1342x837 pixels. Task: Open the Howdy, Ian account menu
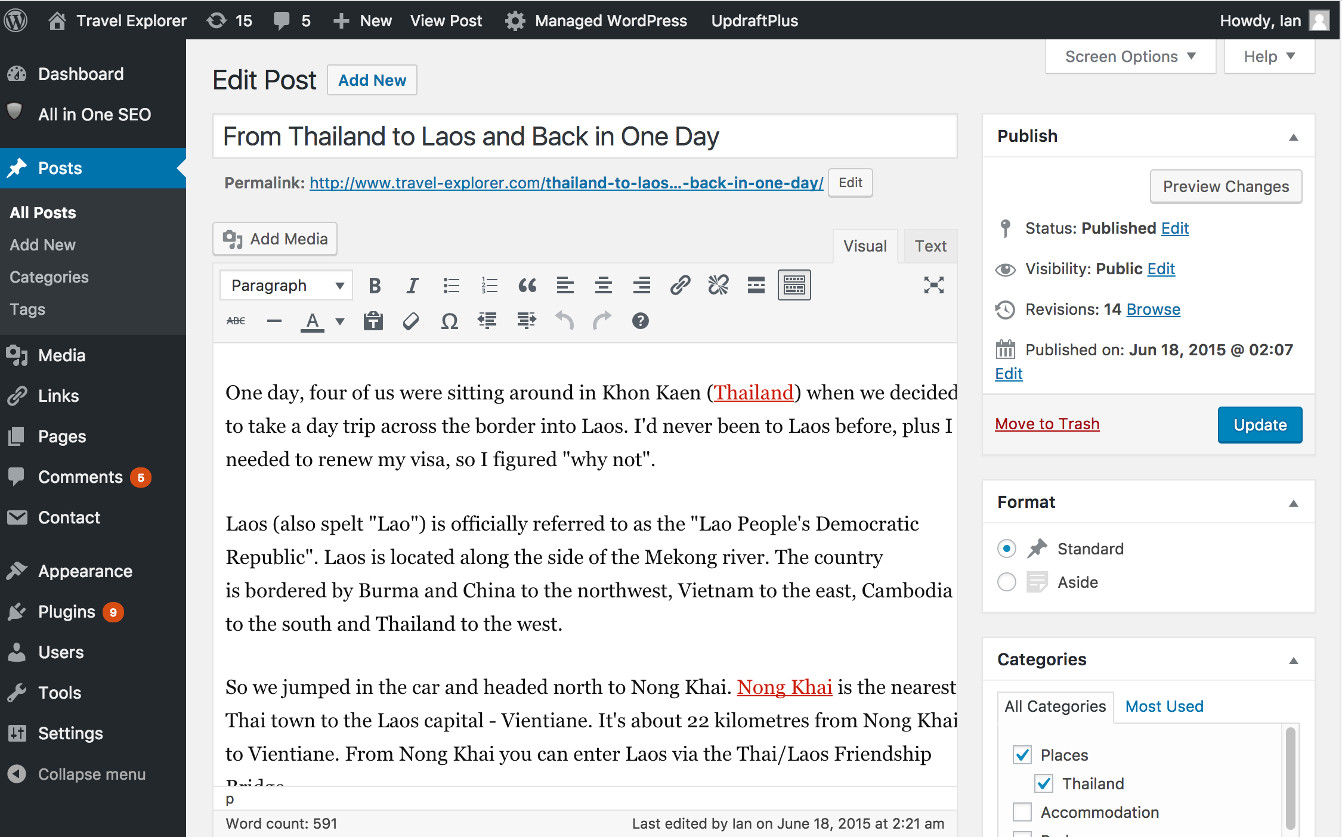(1275, 20)
